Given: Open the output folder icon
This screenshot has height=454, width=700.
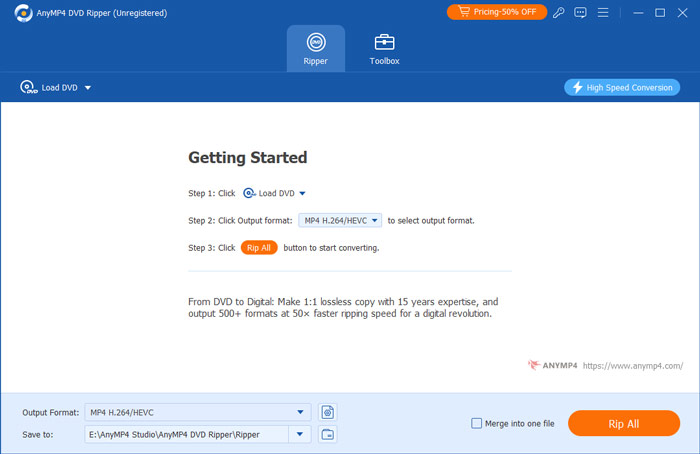Looking at the screenshot, I should [328, 434].
